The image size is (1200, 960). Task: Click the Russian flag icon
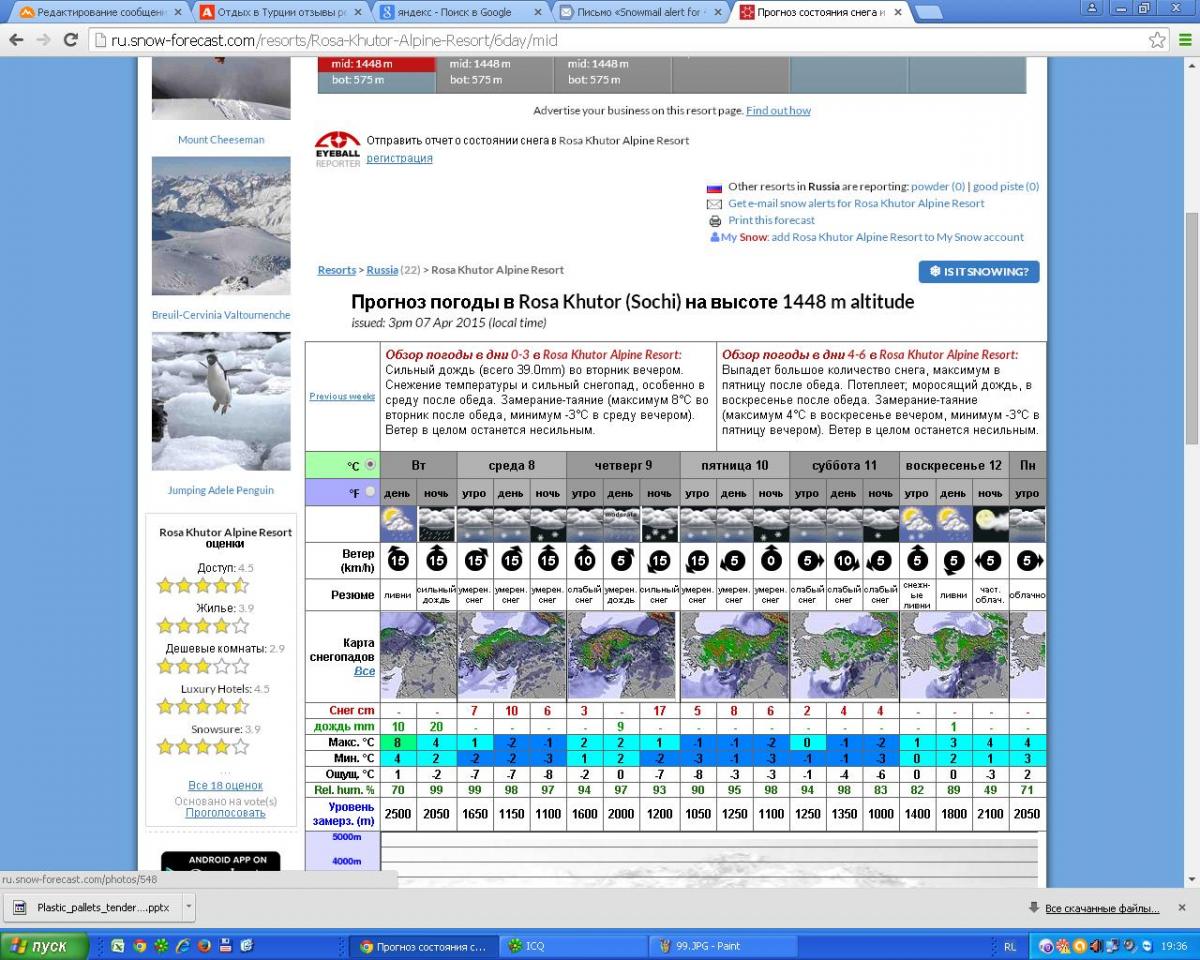(x=714, y=187)
